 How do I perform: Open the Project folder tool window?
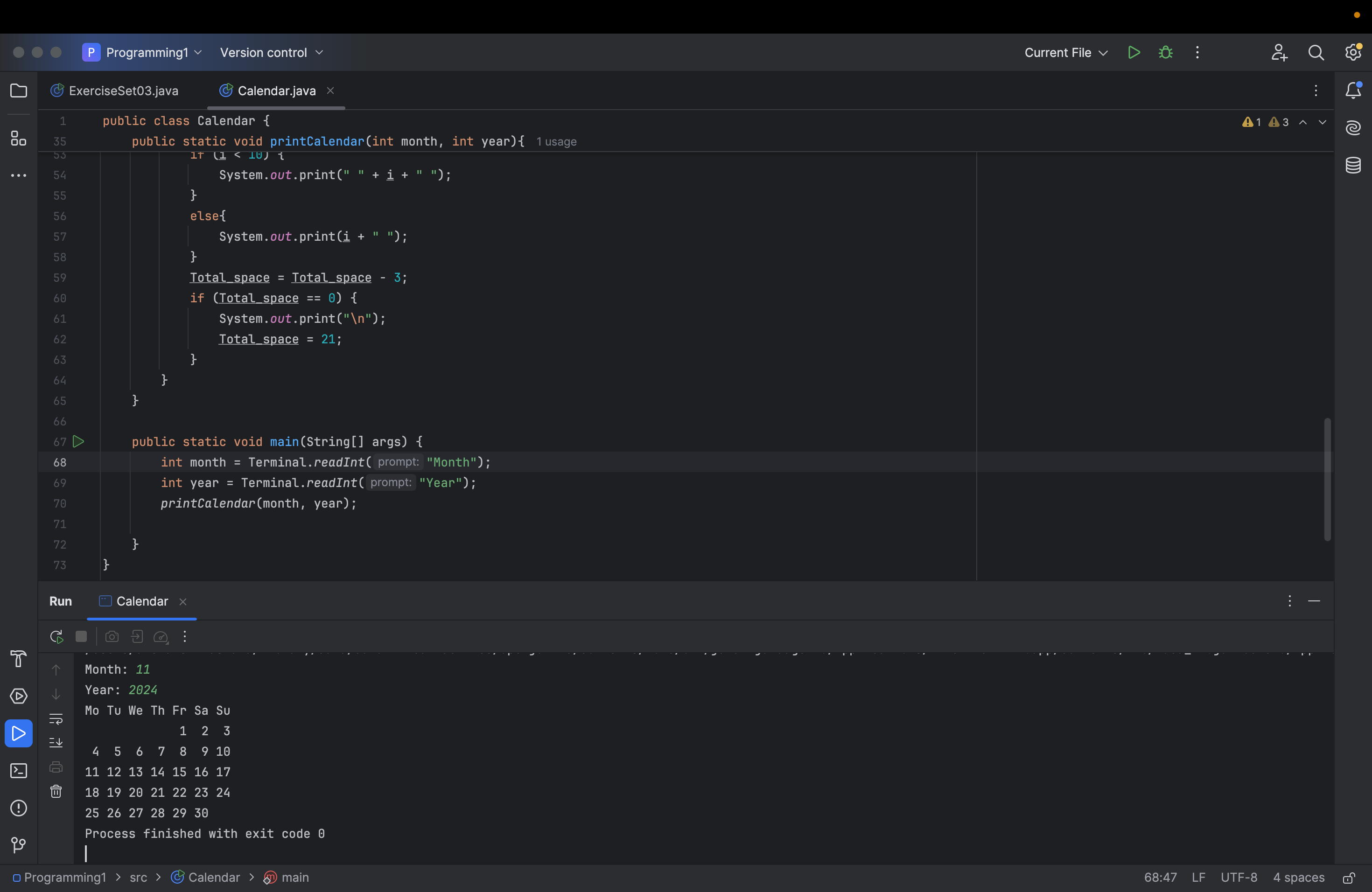(x=19, y=91)
